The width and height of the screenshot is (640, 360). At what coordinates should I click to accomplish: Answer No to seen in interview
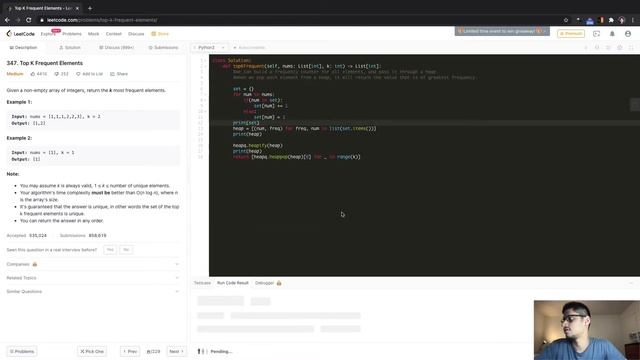(126, 250)
